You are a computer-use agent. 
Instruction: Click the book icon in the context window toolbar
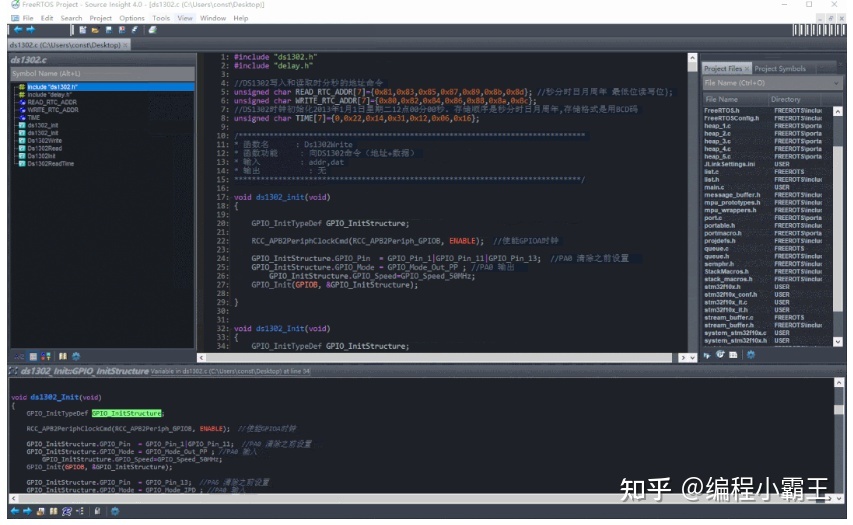[53, 511]
